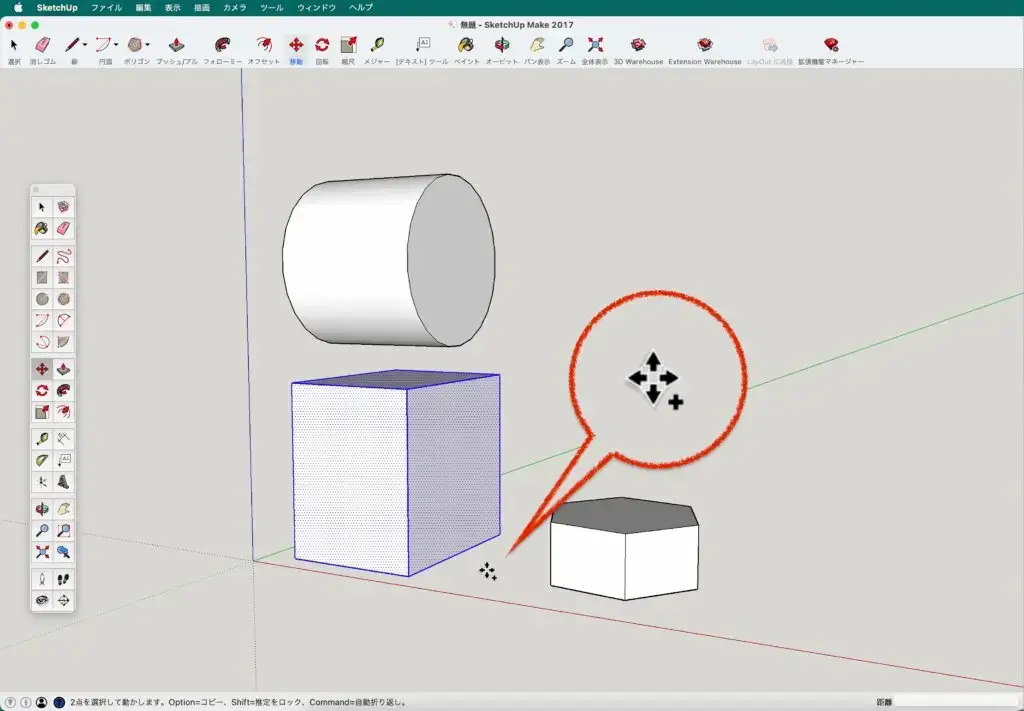The height and width of the screenshot is (711, 1024).
Task: Select the Circle tool in floating palette
Action: [42, 299]
